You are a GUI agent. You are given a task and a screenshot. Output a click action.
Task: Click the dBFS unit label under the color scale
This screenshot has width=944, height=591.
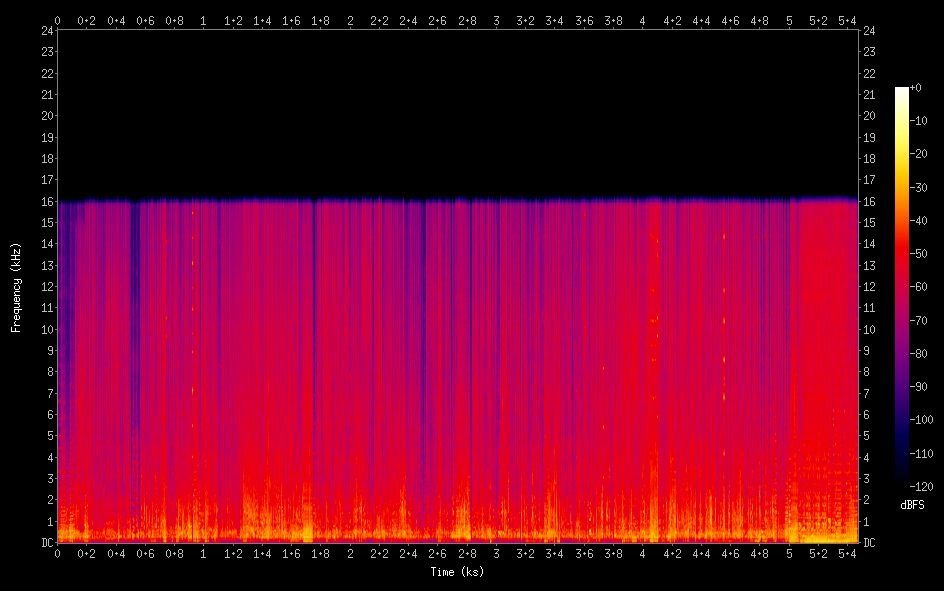coord(911,505)
